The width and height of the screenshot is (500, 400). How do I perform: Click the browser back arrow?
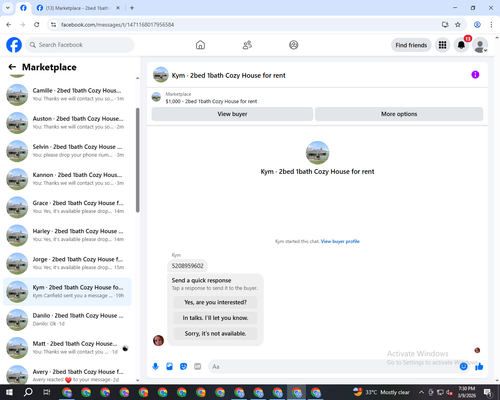pos(9,25)
